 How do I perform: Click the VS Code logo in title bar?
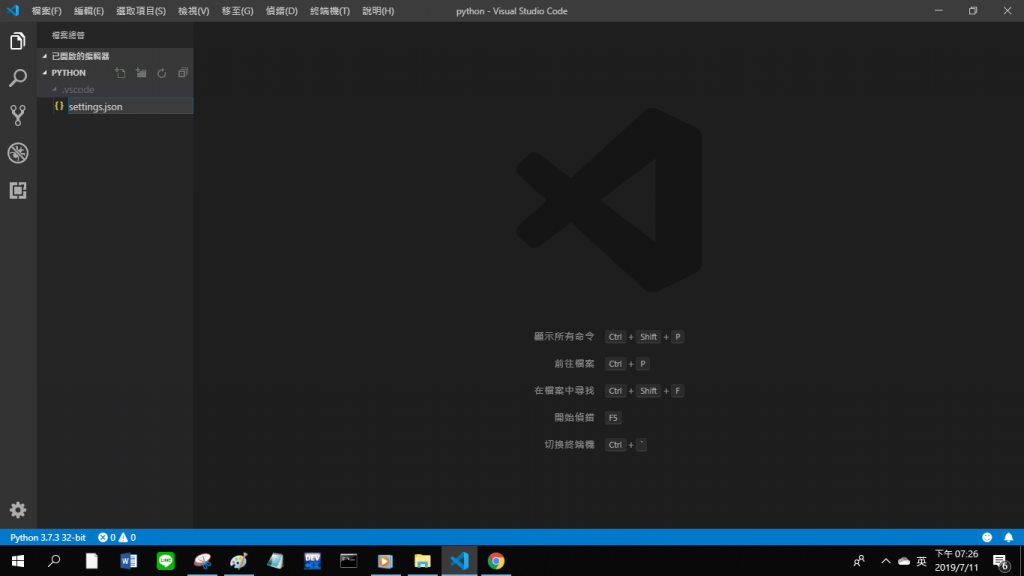13,10
